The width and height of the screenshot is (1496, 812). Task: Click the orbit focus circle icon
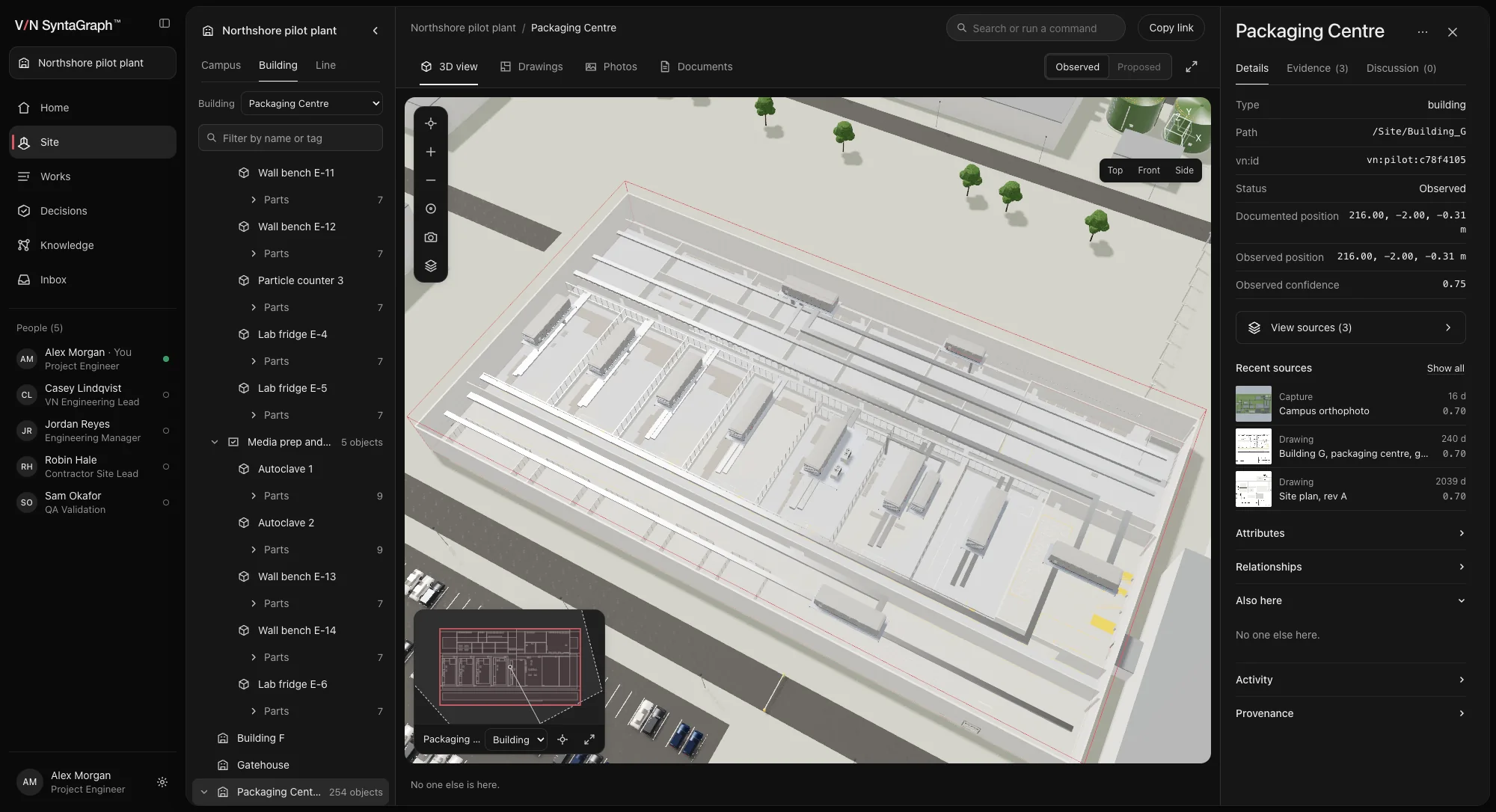[431, 209]
